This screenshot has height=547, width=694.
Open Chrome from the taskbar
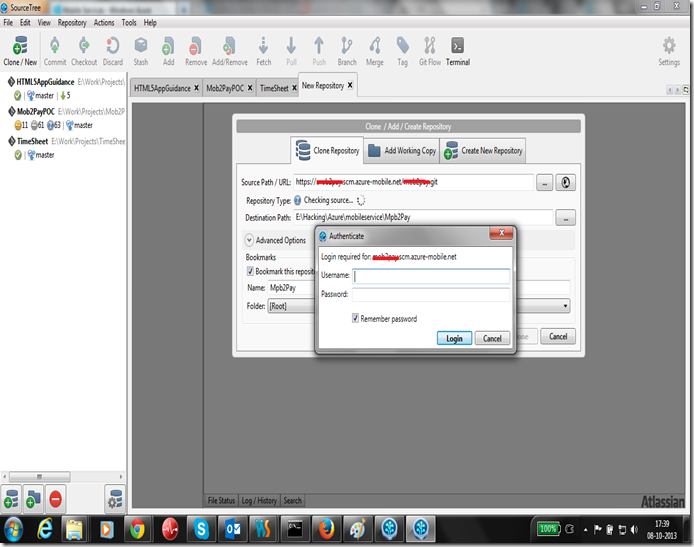coord(137,529)
